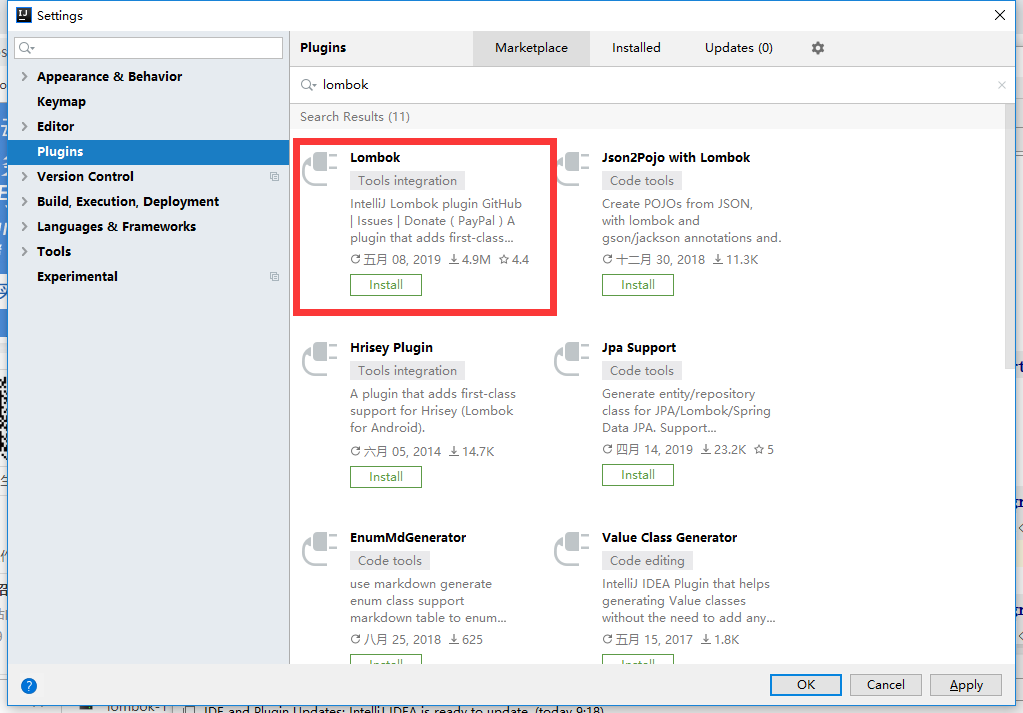
Task: Click Code tools tag under Jpa Support
Action: (x=642, y=371)
